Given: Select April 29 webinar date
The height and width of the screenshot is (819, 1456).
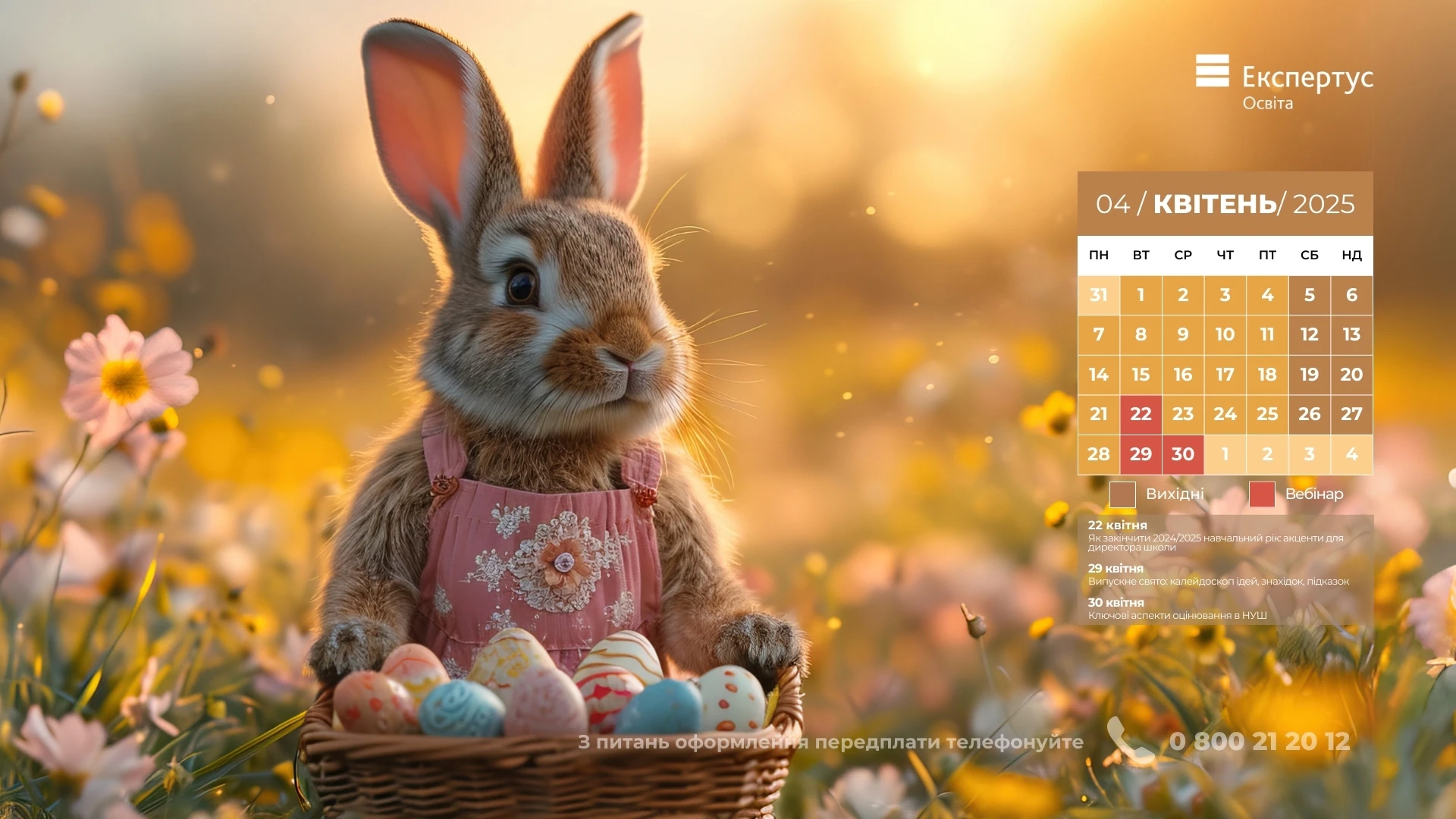Looking at the screenshot, I should coord(1141,454).
